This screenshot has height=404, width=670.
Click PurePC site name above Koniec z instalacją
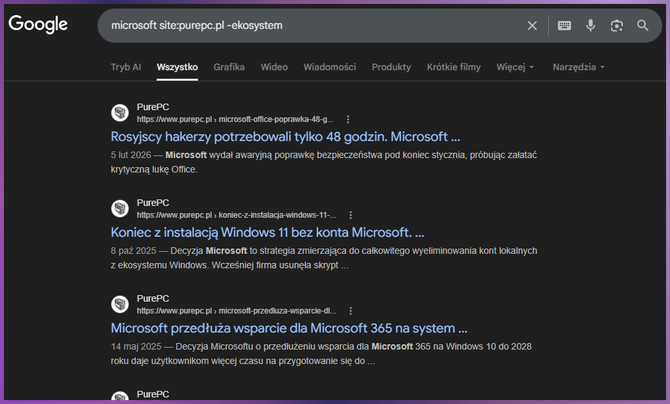point(153,203)
